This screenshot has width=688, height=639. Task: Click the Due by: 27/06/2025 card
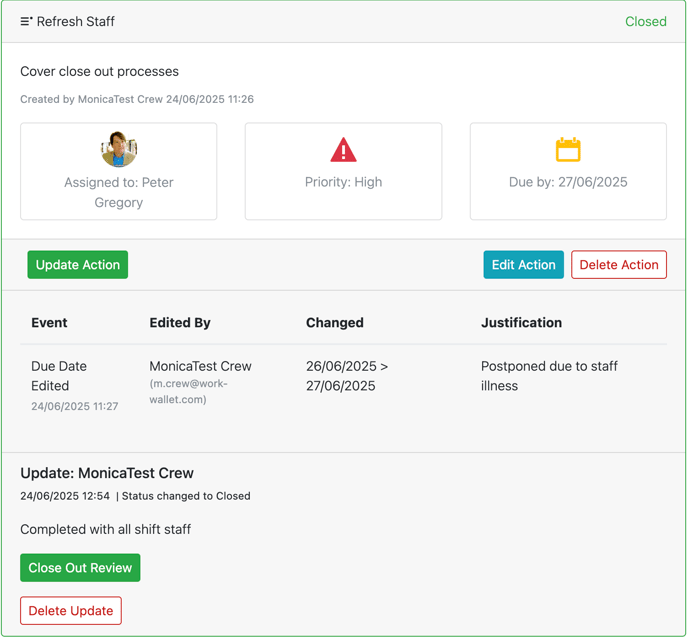pyautogui.click(x=568, y=171)
